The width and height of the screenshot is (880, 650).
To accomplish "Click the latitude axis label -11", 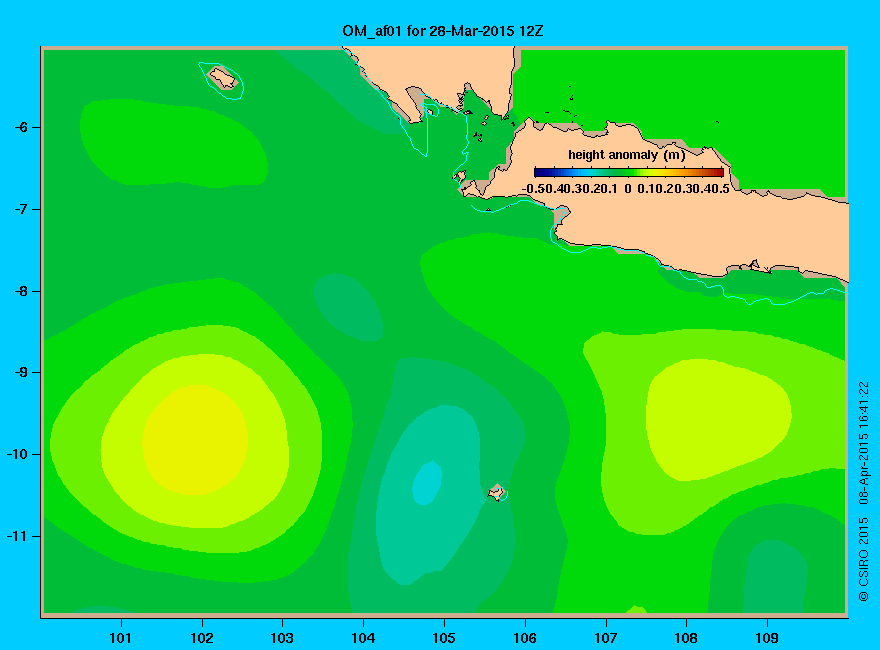I will pos(17,536).
